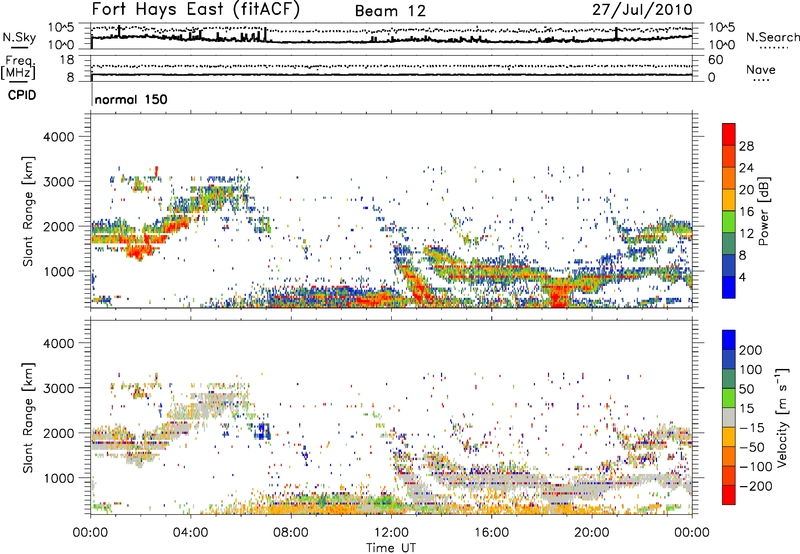This screenshot has width=800, height=554.
Task: Click the '-50' velocity colorbar value
Action: pos(752,447)
